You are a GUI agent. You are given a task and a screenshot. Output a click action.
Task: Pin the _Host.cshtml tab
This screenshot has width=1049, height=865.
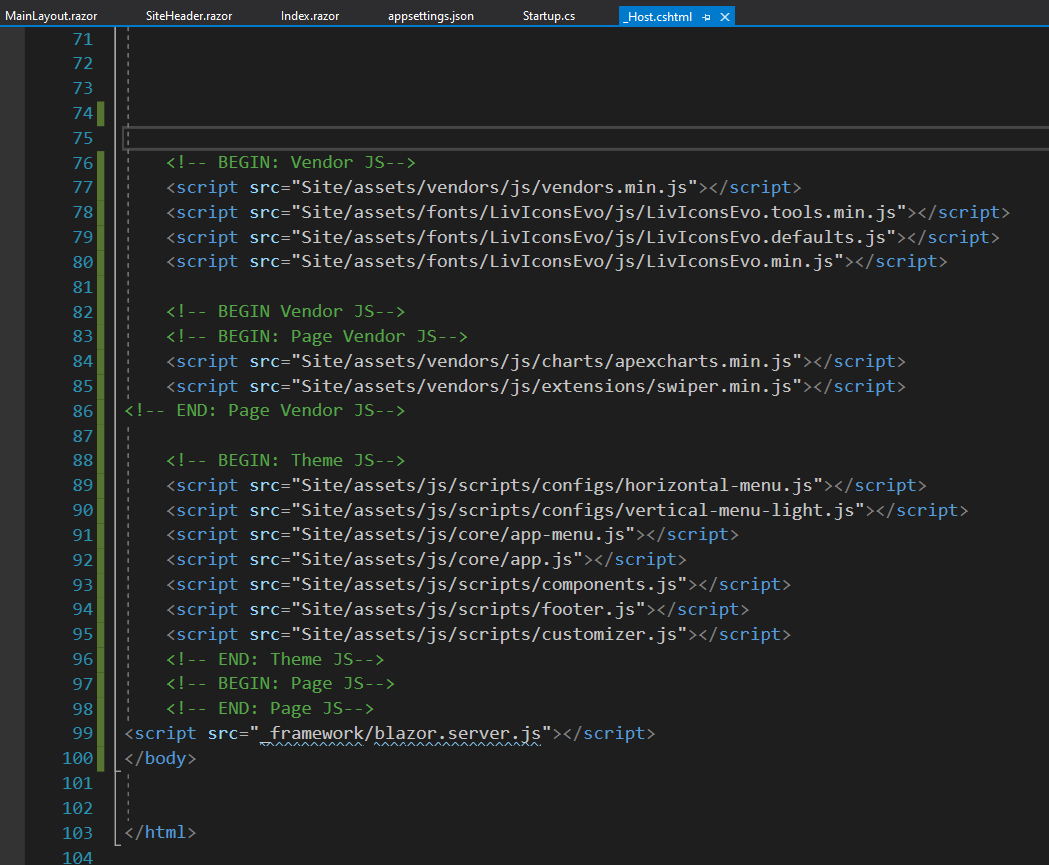(707, 17)
